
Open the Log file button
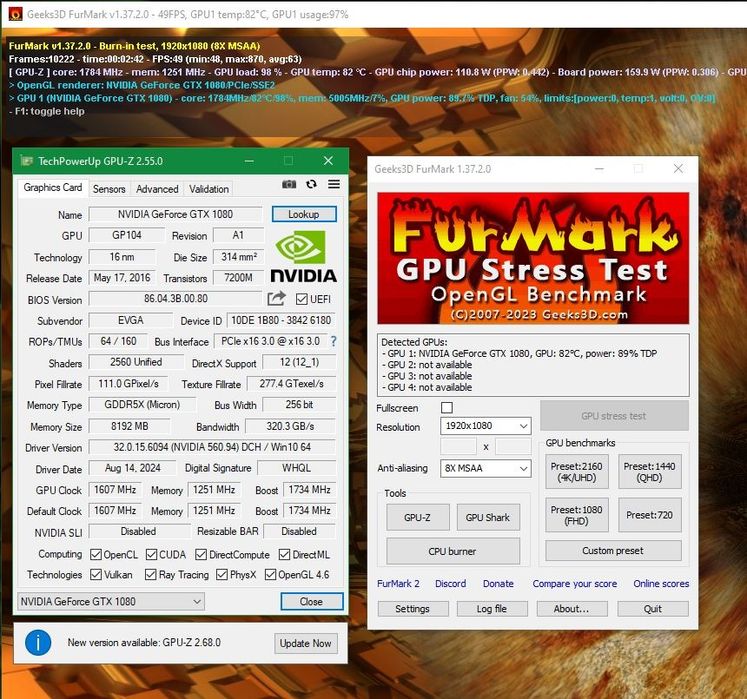coord(492,608)
